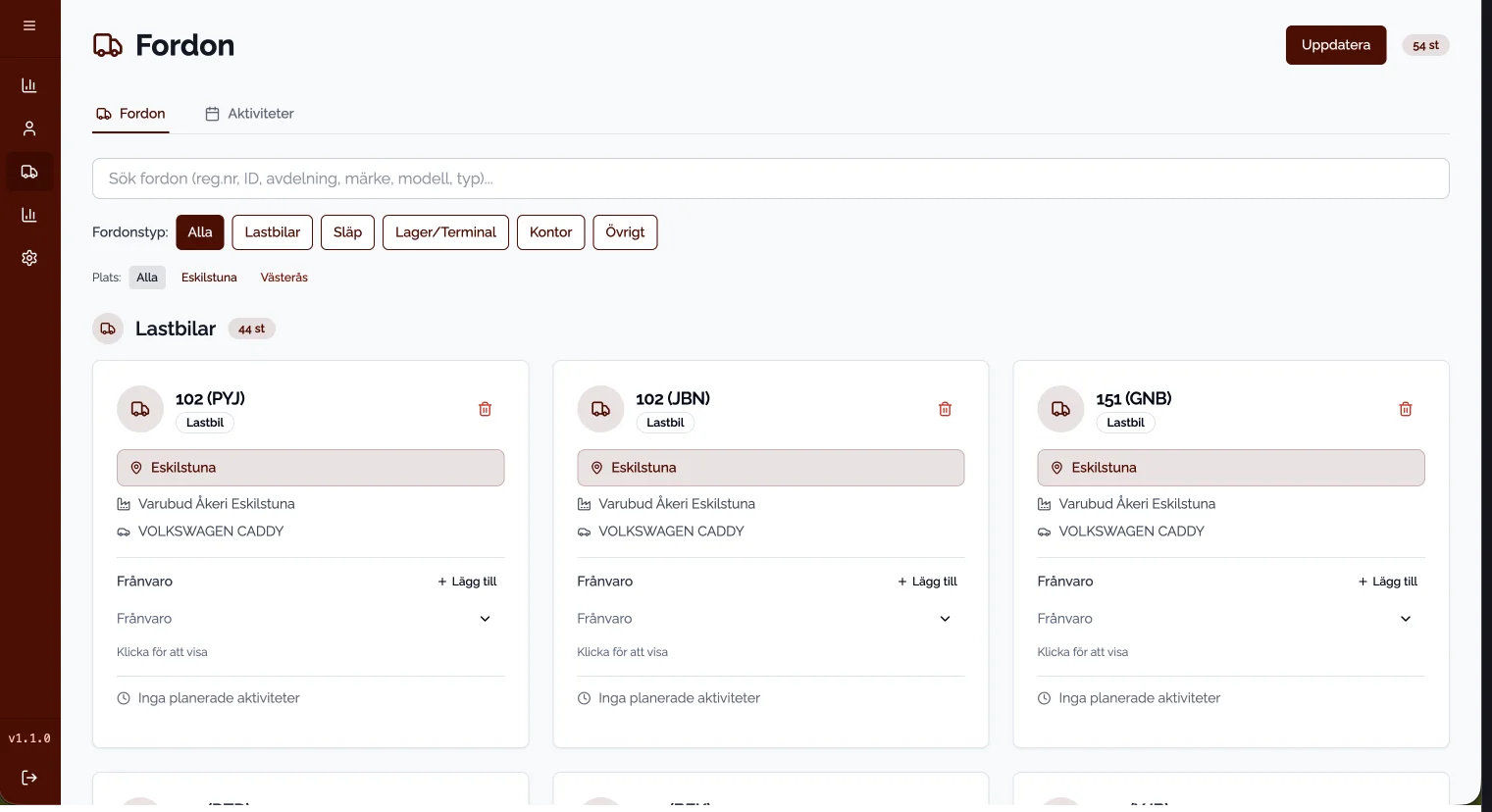Click the logout icon at sidebar bottom
Image resolution: width=1492 pixels, height=812 pixels.
click(x=28, y=778)
